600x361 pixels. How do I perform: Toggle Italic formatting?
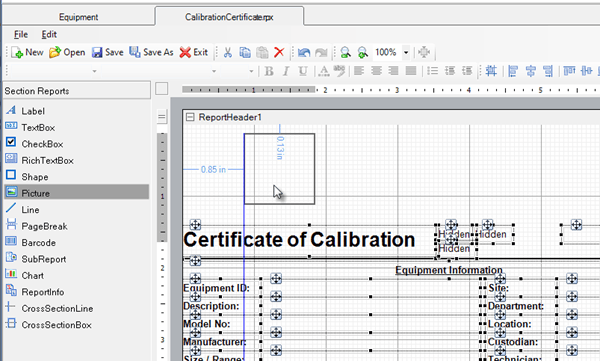286,71
